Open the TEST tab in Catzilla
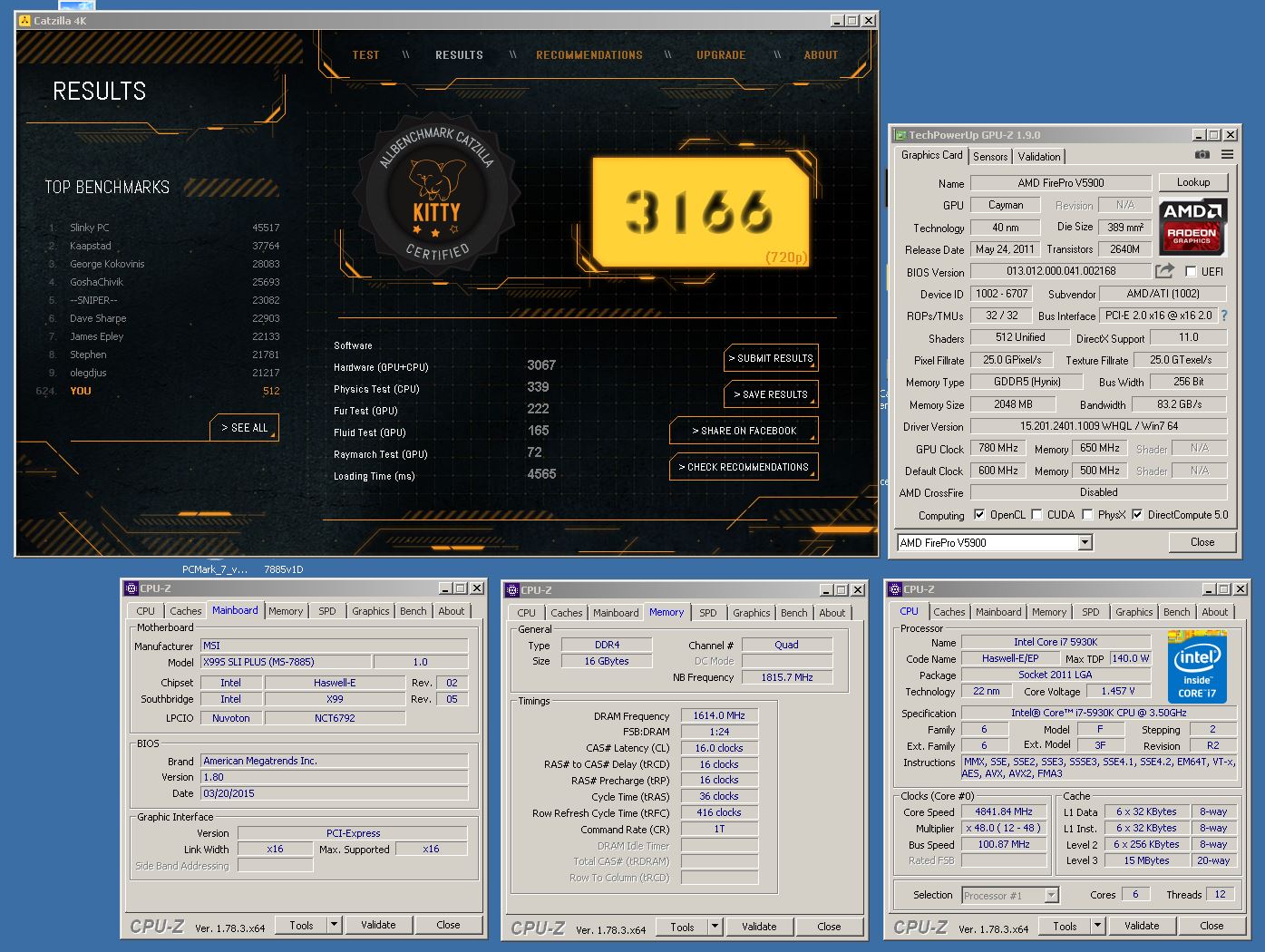 pyautogui.click(x=365, y=55)
